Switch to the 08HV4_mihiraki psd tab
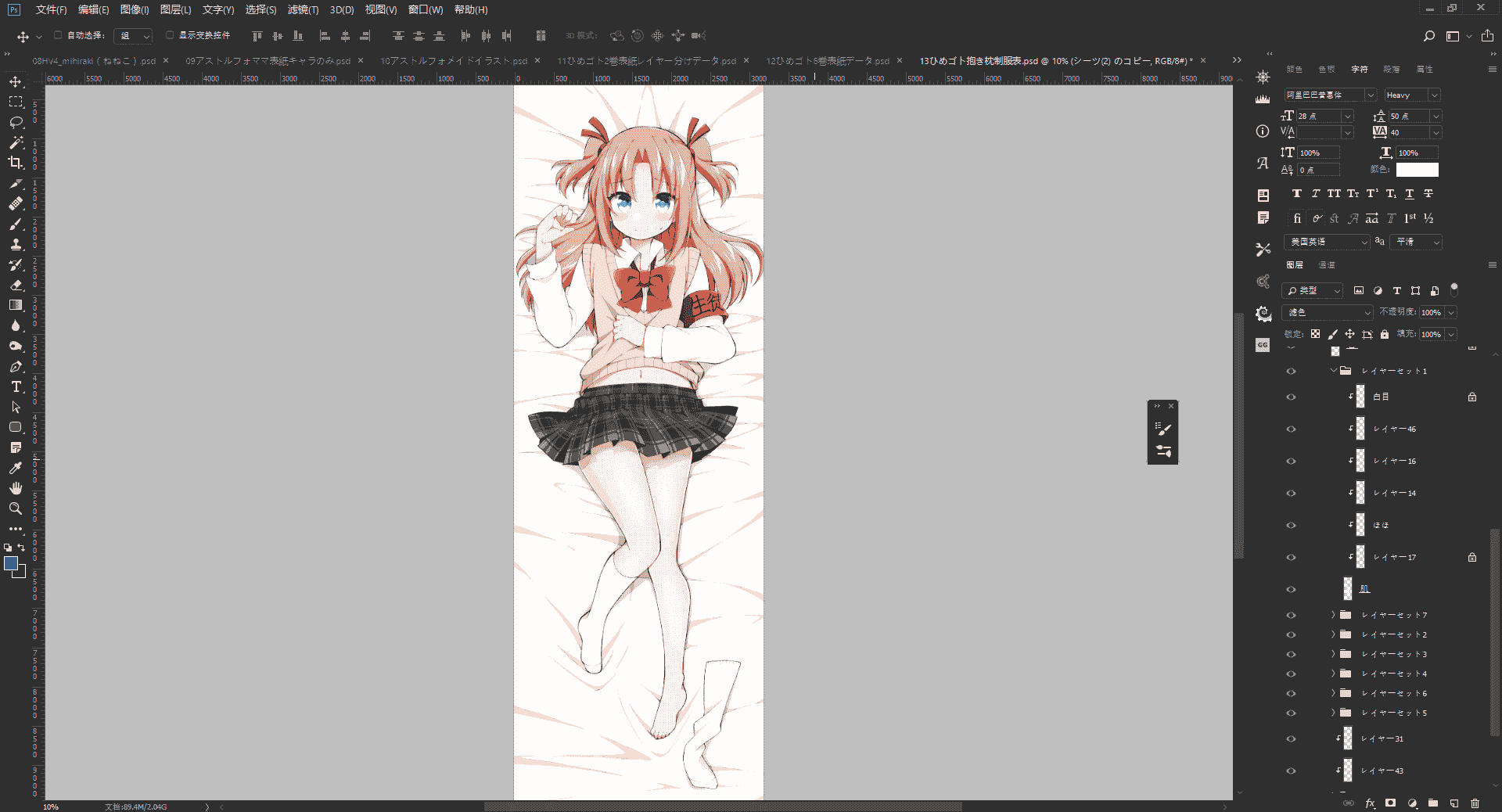Viewport: 1502px width, 812px height. click(94, 60)
